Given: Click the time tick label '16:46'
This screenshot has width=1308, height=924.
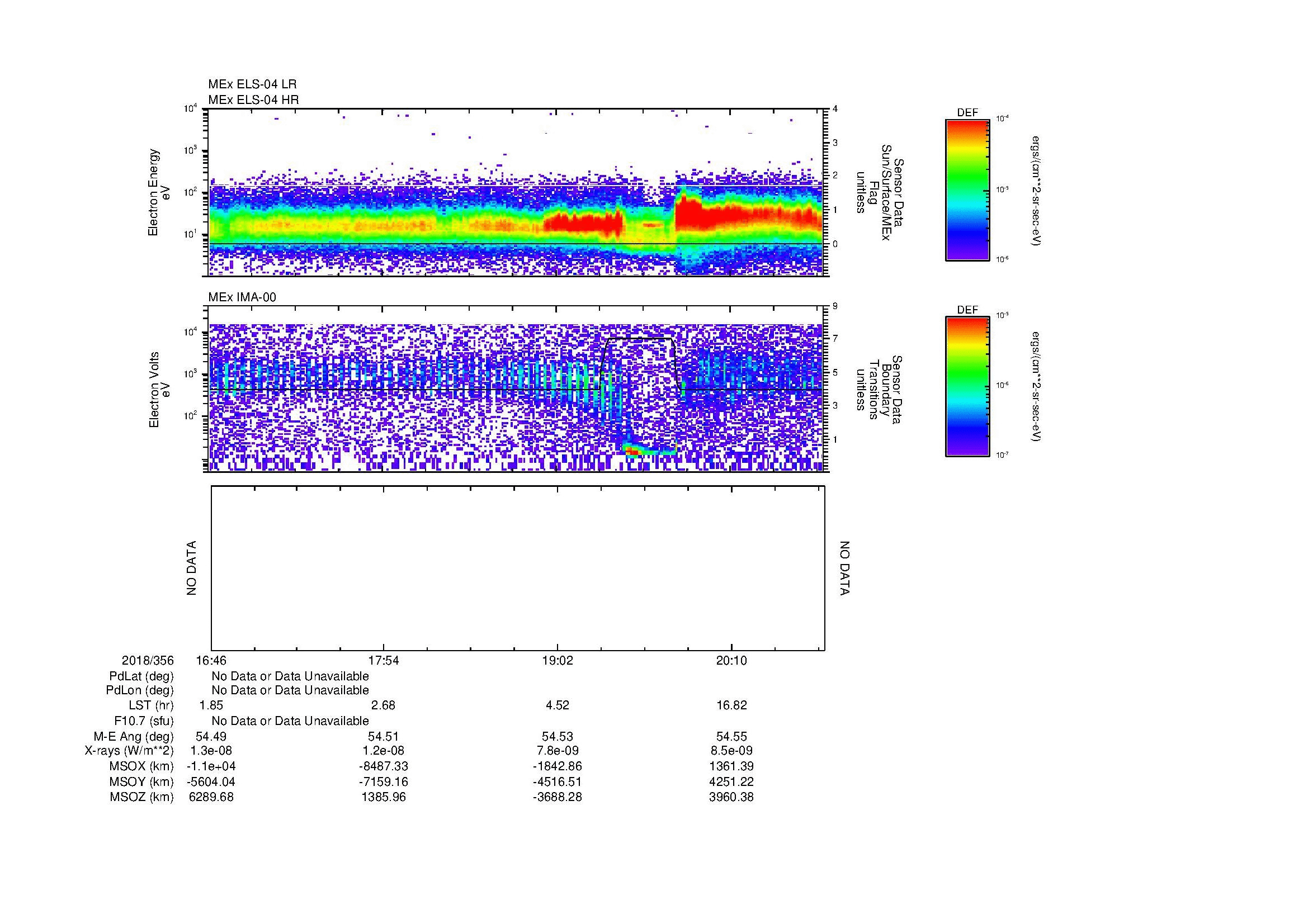Looking at the screenshot, I should 211,660.
